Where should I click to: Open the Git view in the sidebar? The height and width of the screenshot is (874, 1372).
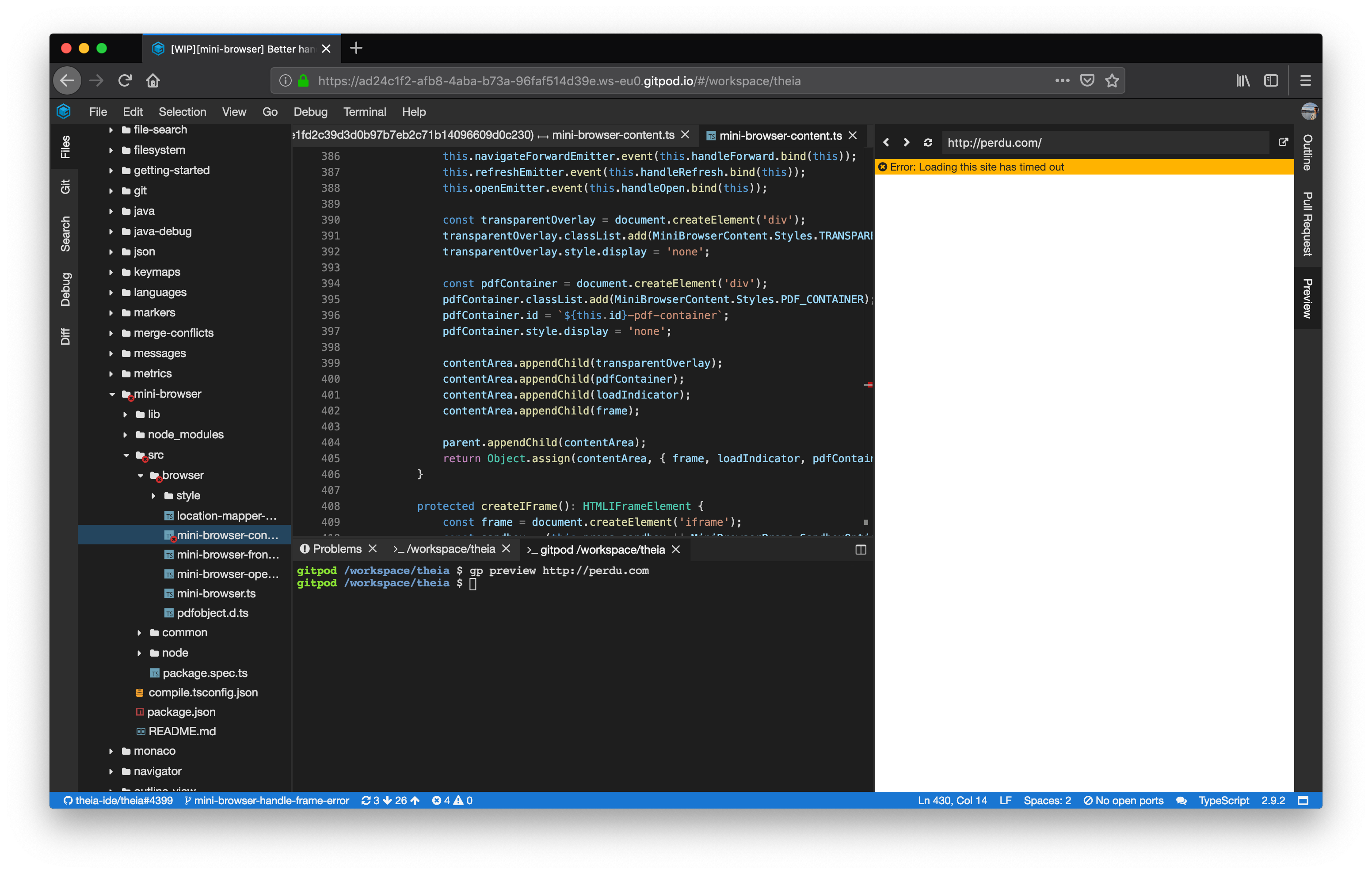(x=65, y=187)
